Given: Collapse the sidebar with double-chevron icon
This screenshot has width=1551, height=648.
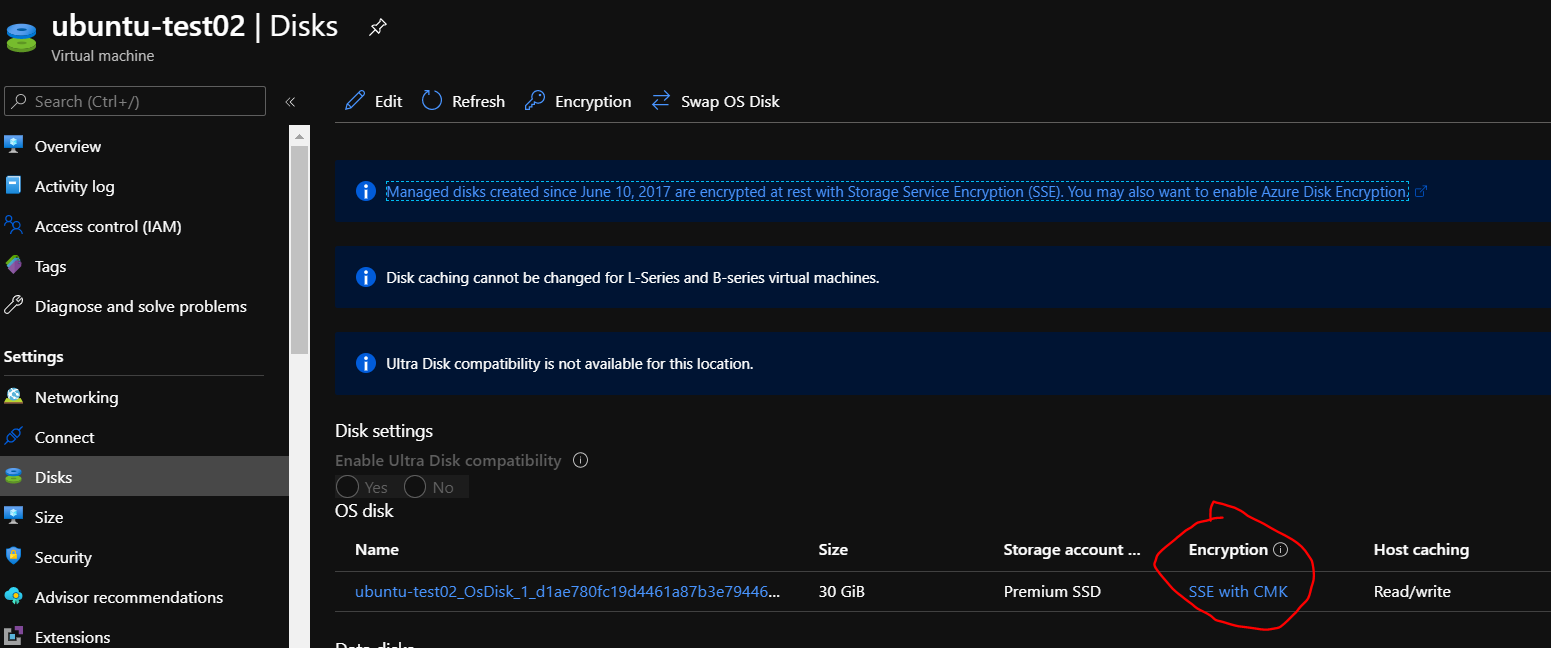Looking at the screenshot, I should (290, 101).
